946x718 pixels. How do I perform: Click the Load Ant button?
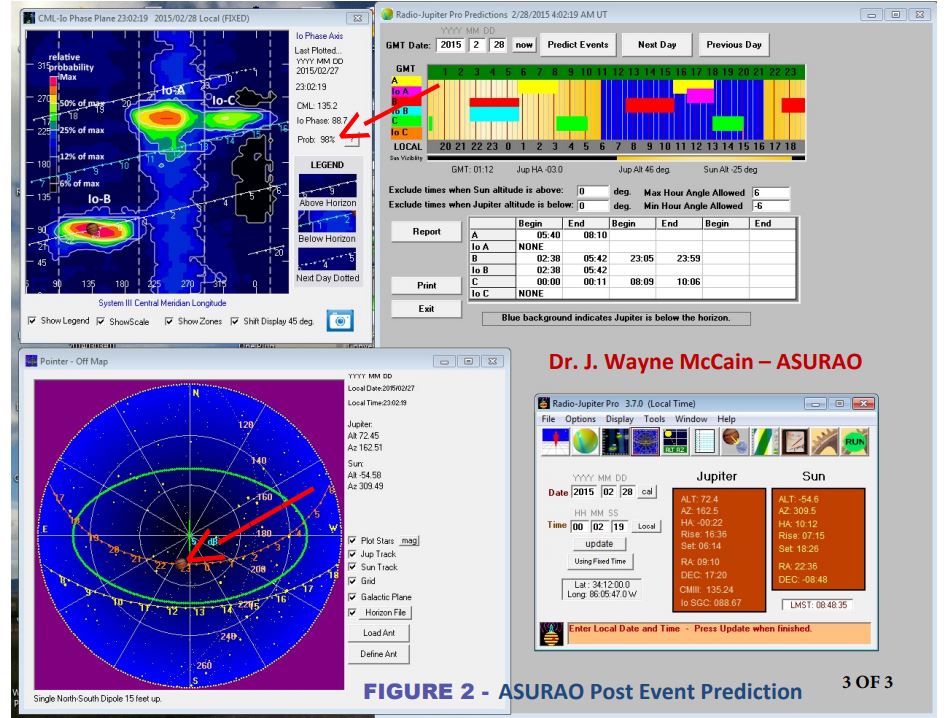pyautogui.click(x=379, y=632)
